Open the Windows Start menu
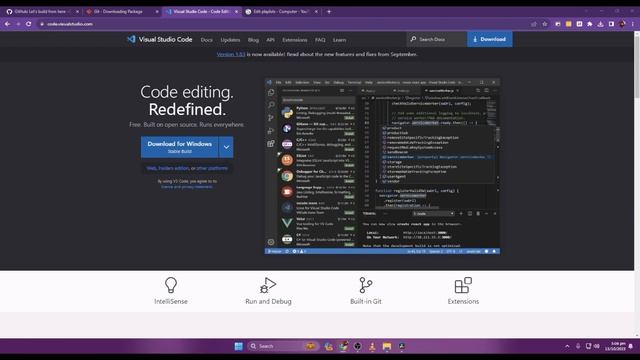 (239, 347)
